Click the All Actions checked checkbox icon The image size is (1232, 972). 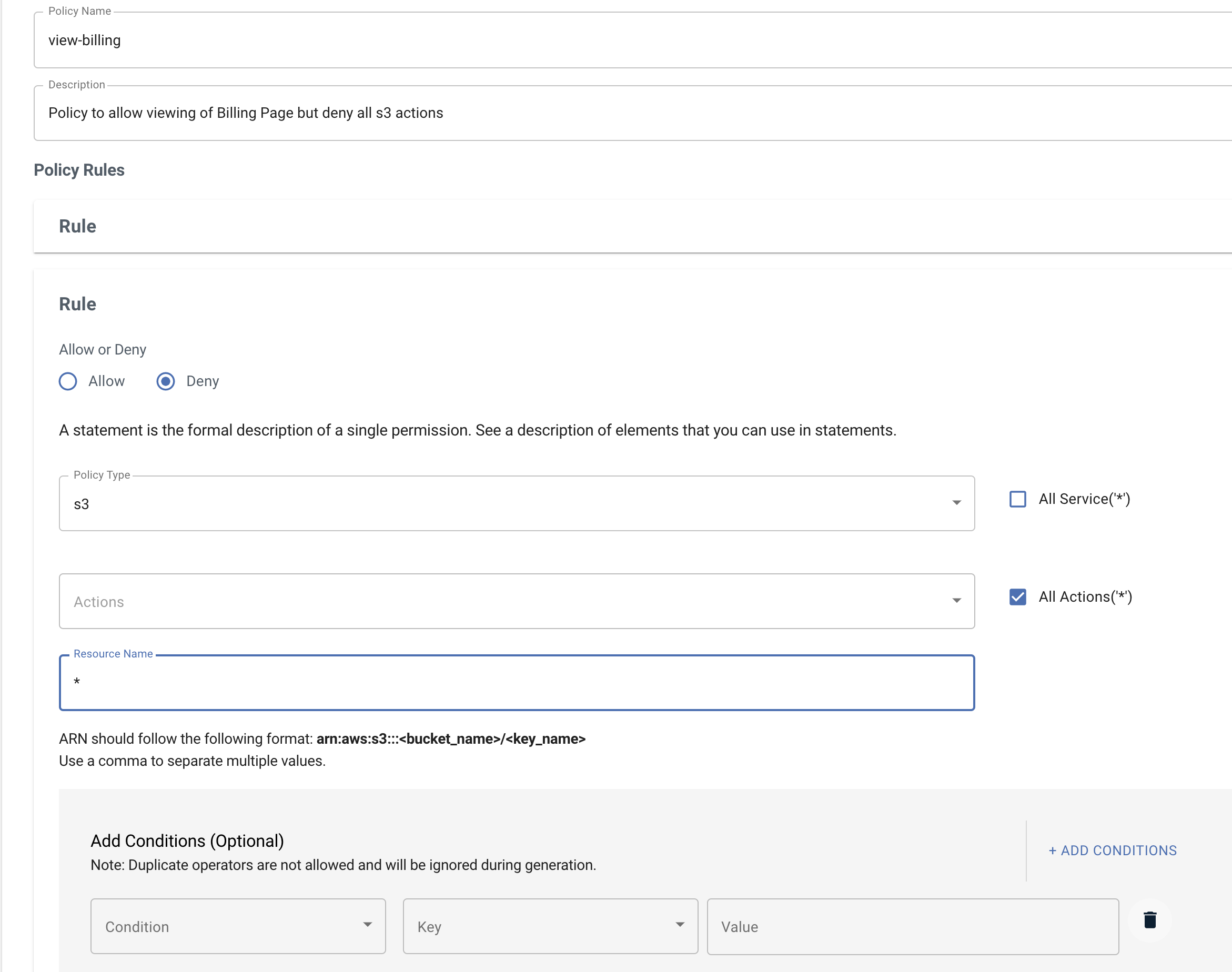[x=1018, y=597]
